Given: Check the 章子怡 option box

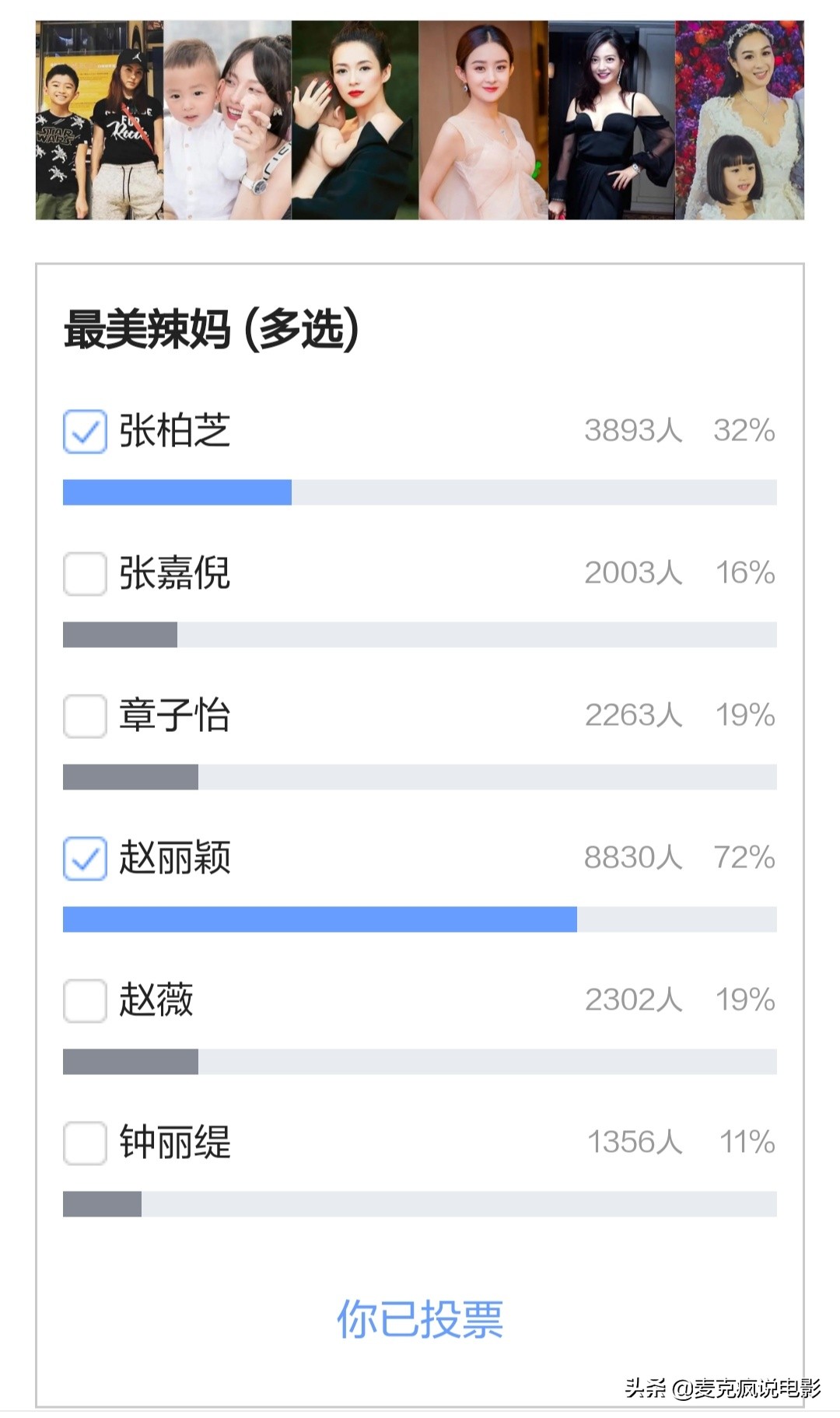Looking at the screenshot, I should (x=85, y=716).
